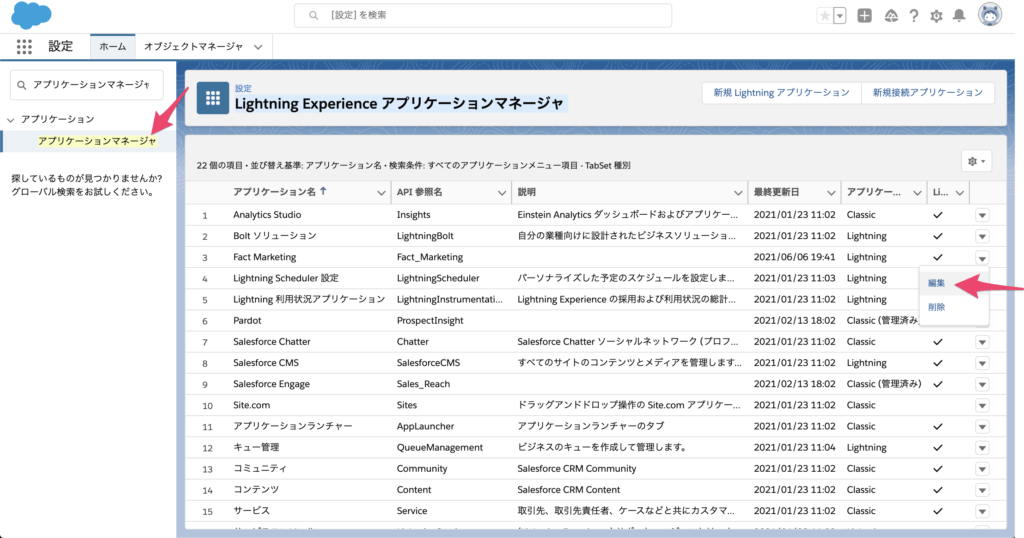The height and width of the screenshot is (538, 1024).
Task: Open row actions for Salesforce Engage
Action: point(982,385)
